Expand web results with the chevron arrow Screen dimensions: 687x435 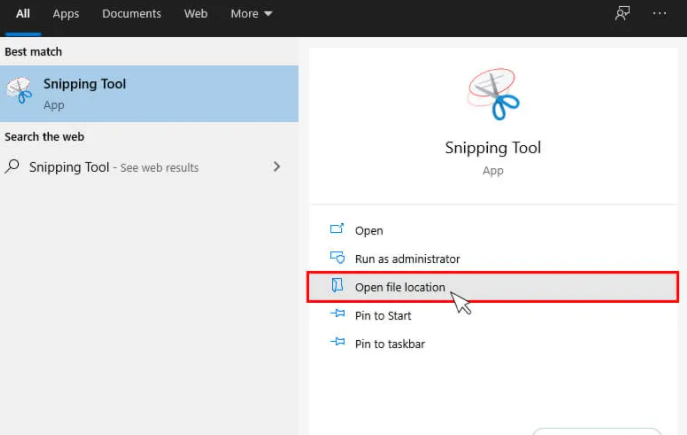[276, 166]
